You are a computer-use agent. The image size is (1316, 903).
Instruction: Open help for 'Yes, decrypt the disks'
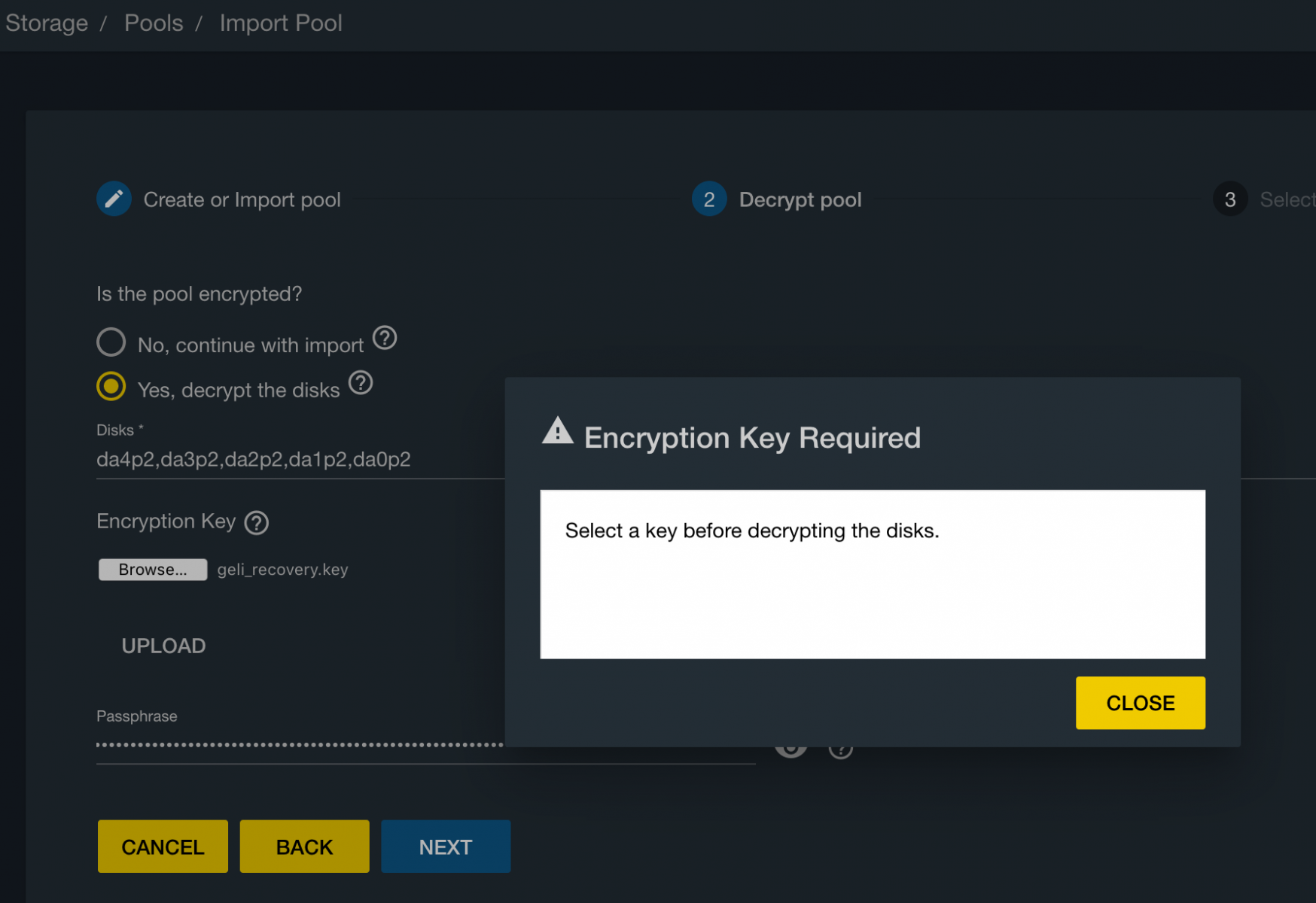coord(361,384)
